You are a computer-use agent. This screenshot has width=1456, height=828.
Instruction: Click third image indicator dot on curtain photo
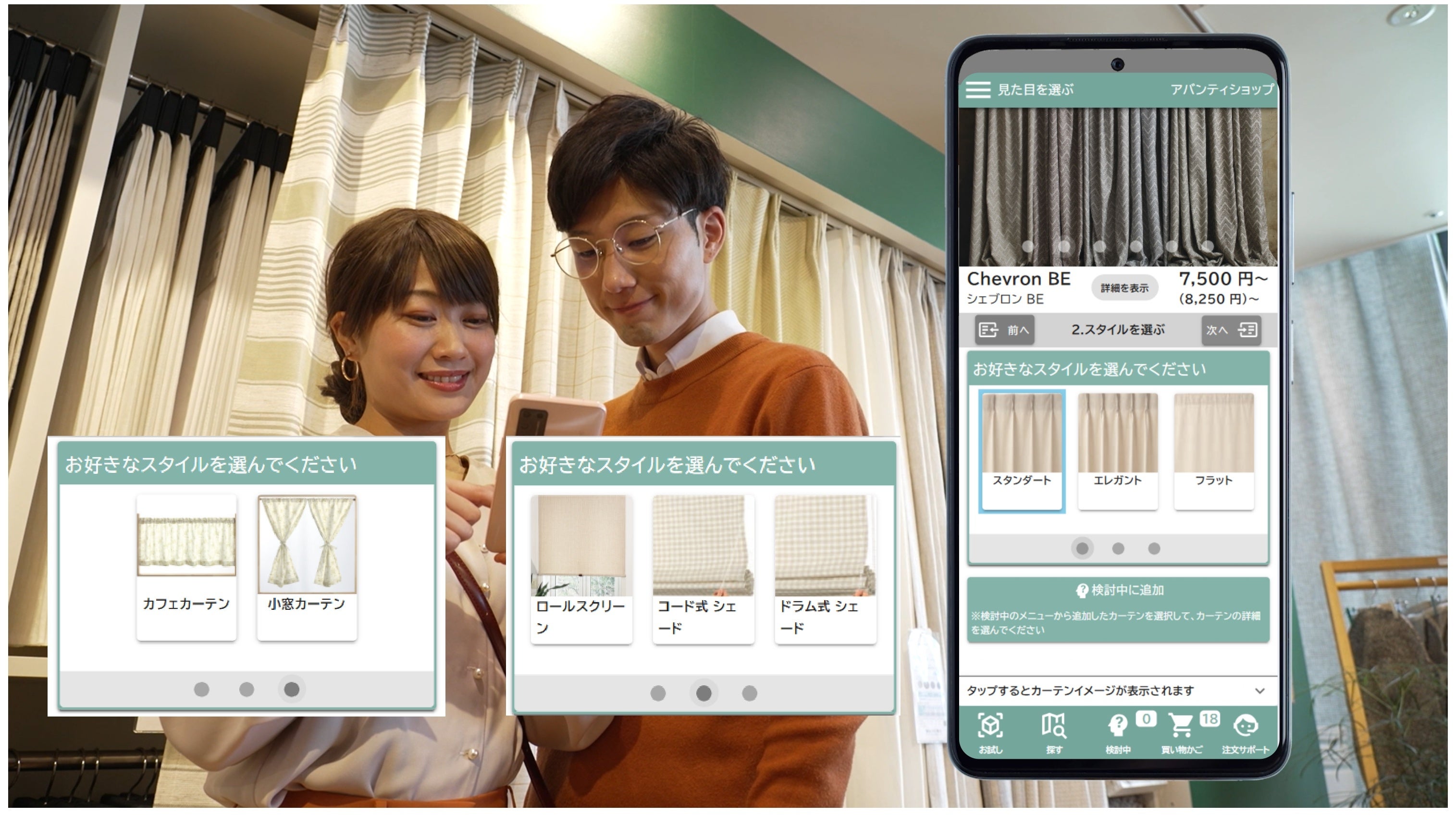1100,246
